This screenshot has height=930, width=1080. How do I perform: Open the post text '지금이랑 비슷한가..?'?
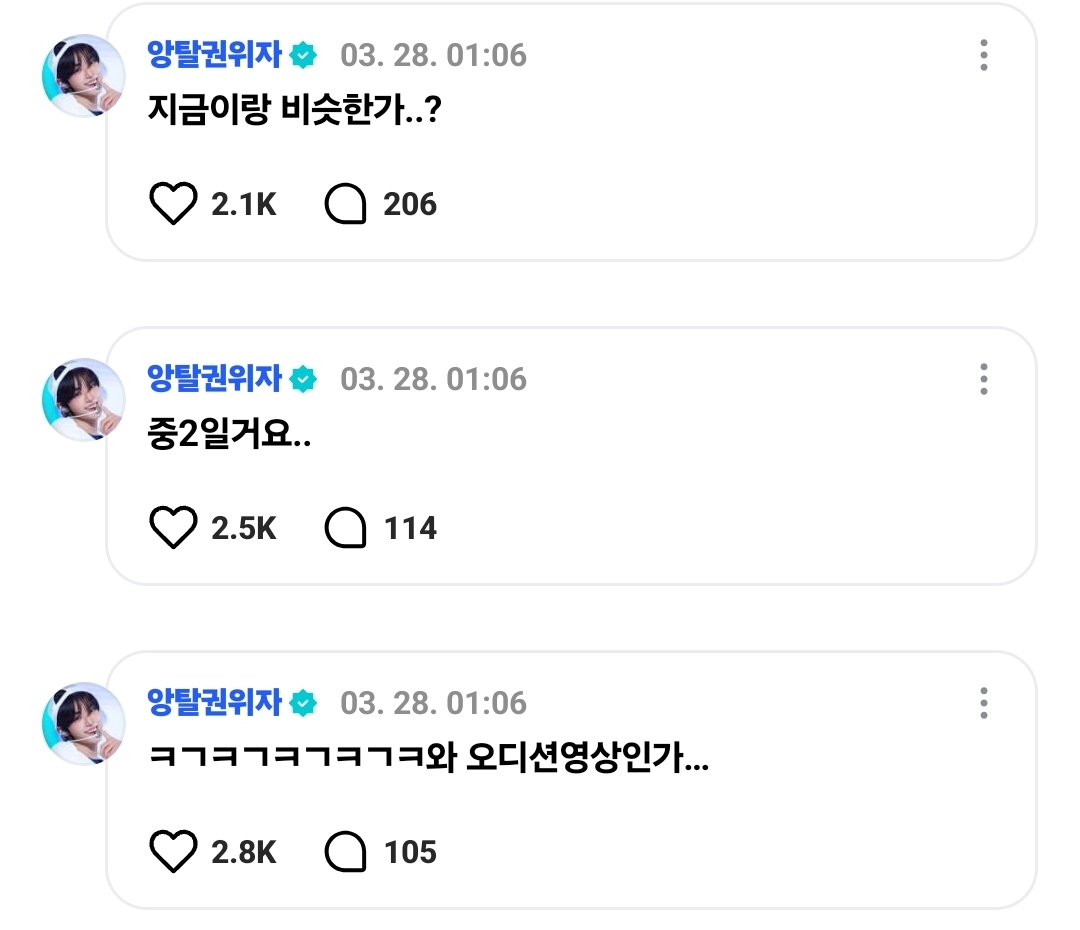tap(295, 109)
